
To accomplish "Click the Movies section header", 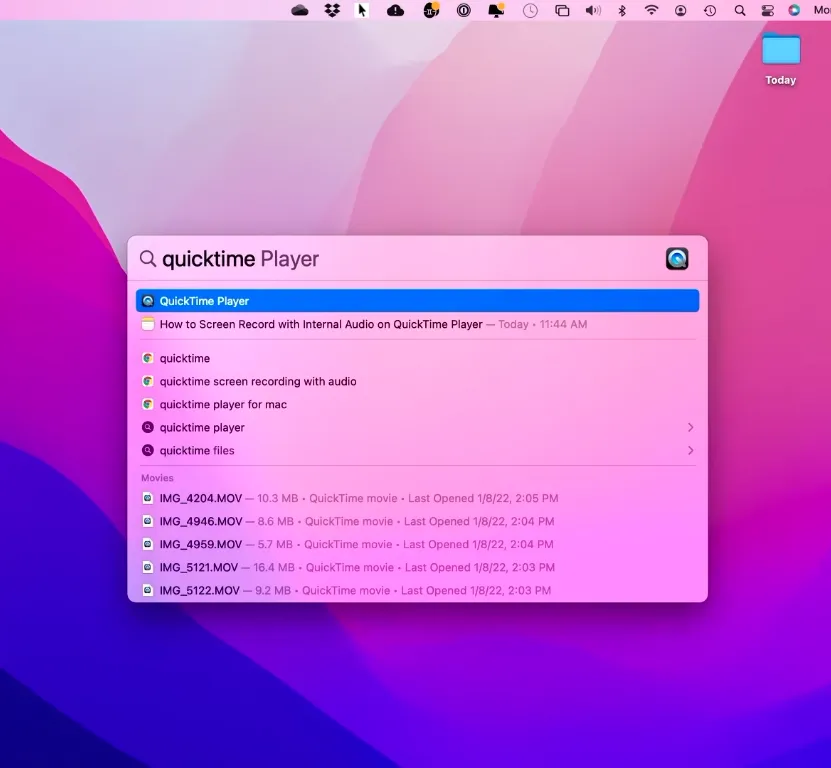I will [x=157, y=478].
